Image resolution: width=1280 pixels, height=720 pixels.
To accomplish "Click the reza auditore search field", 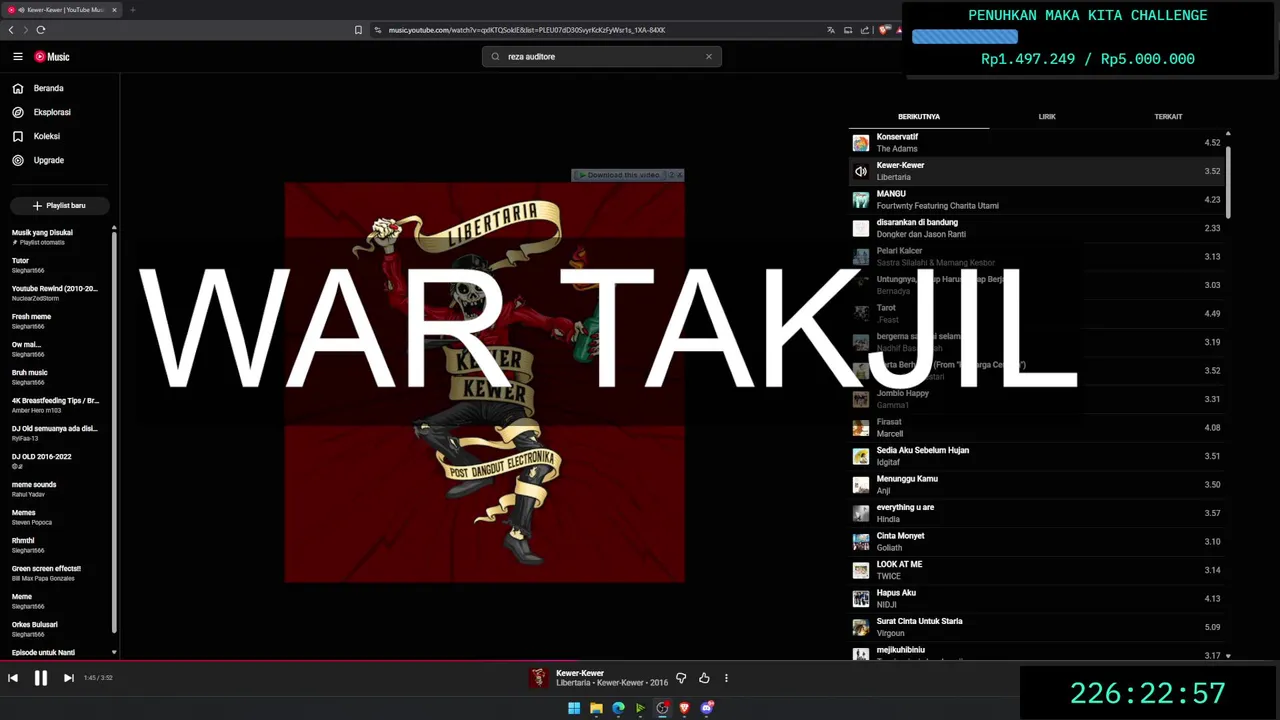I will 601,57.
